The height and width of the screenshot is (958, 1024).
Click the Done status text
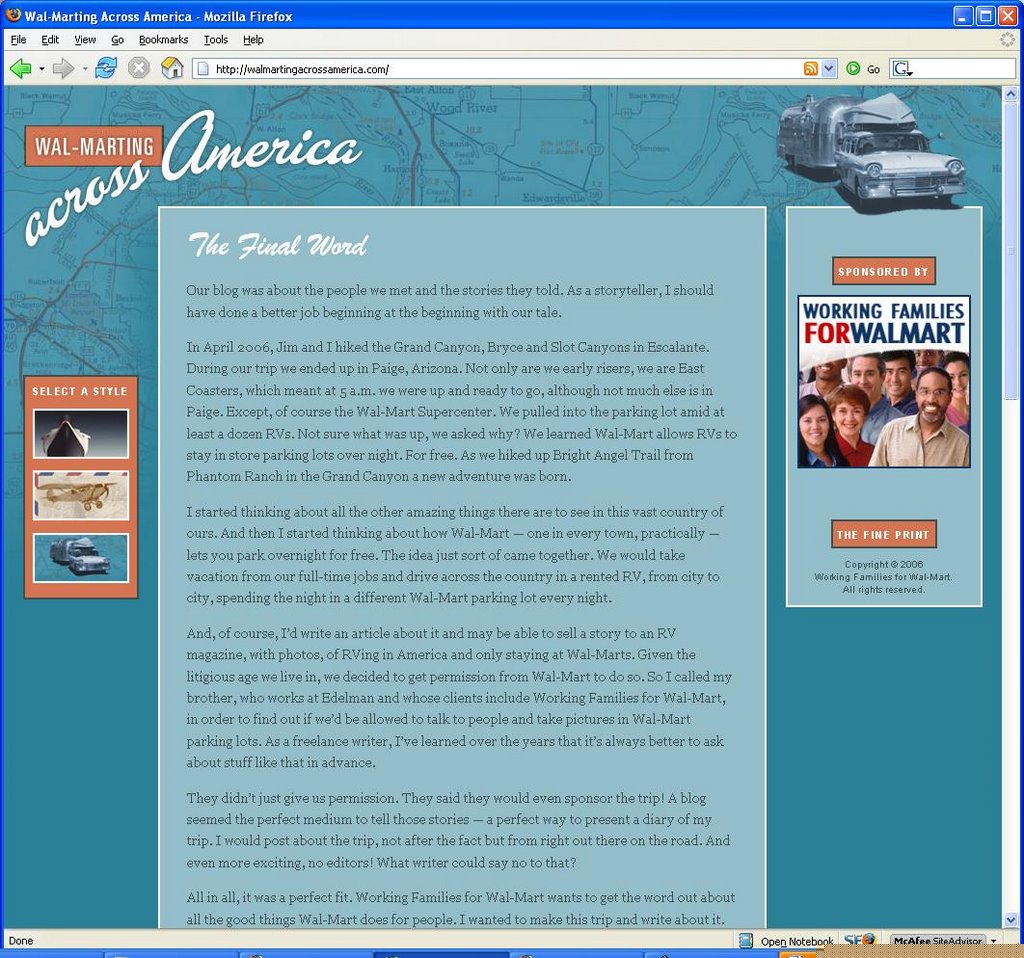pyautogui.click(x=21, y=941)
